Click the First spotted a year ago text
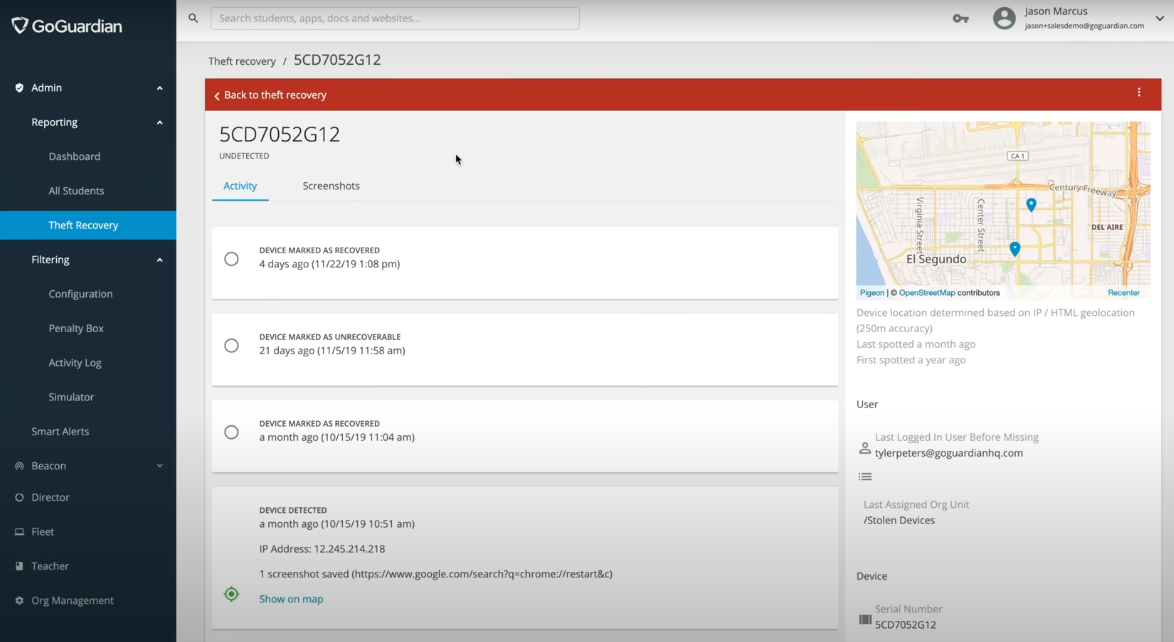 click(910, 360)
